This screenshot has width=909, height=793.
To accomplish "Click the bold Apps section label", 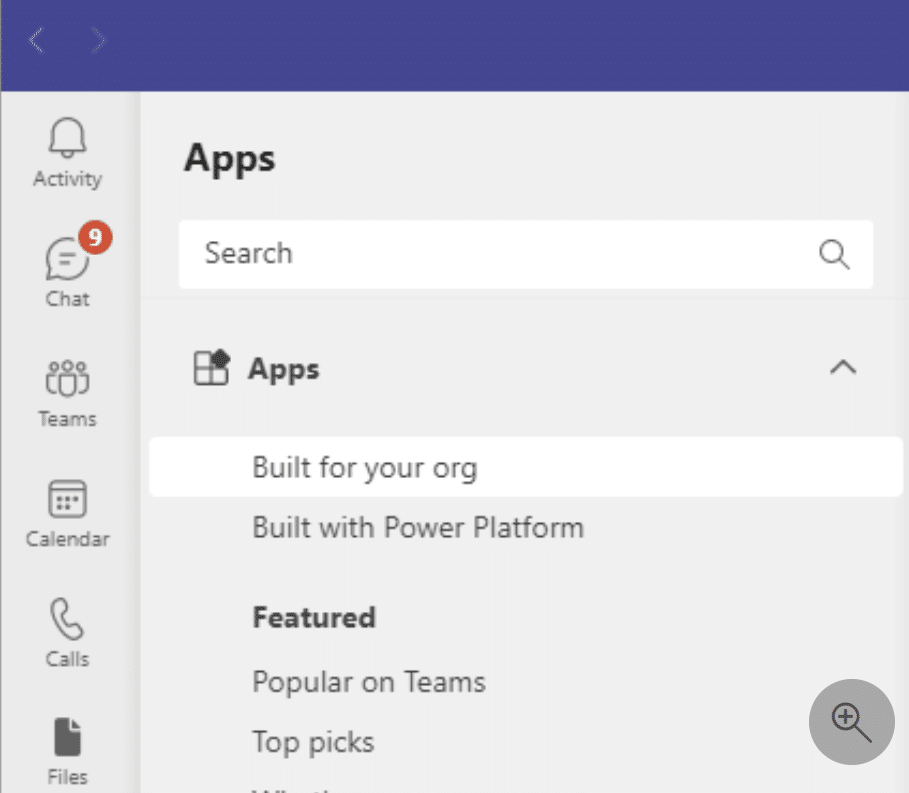I will (x=284, y=369).
